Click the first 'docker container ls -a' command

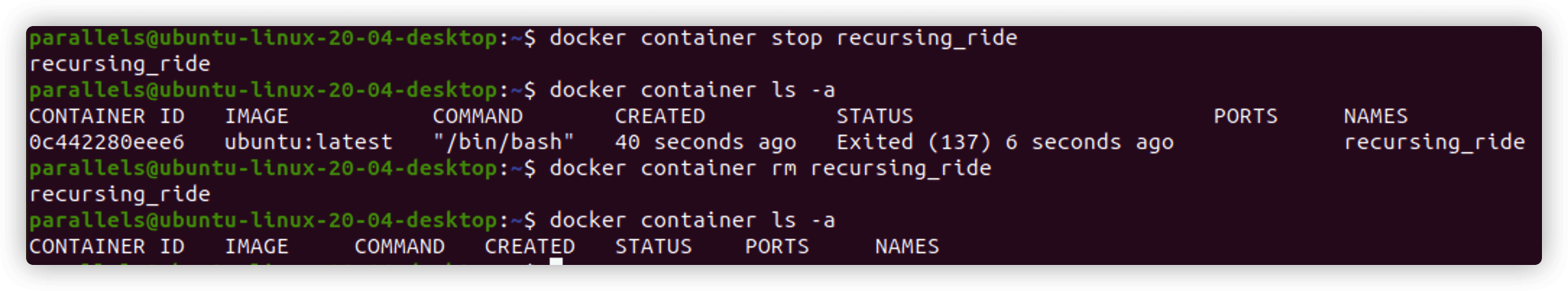click(x=692, y=90)
